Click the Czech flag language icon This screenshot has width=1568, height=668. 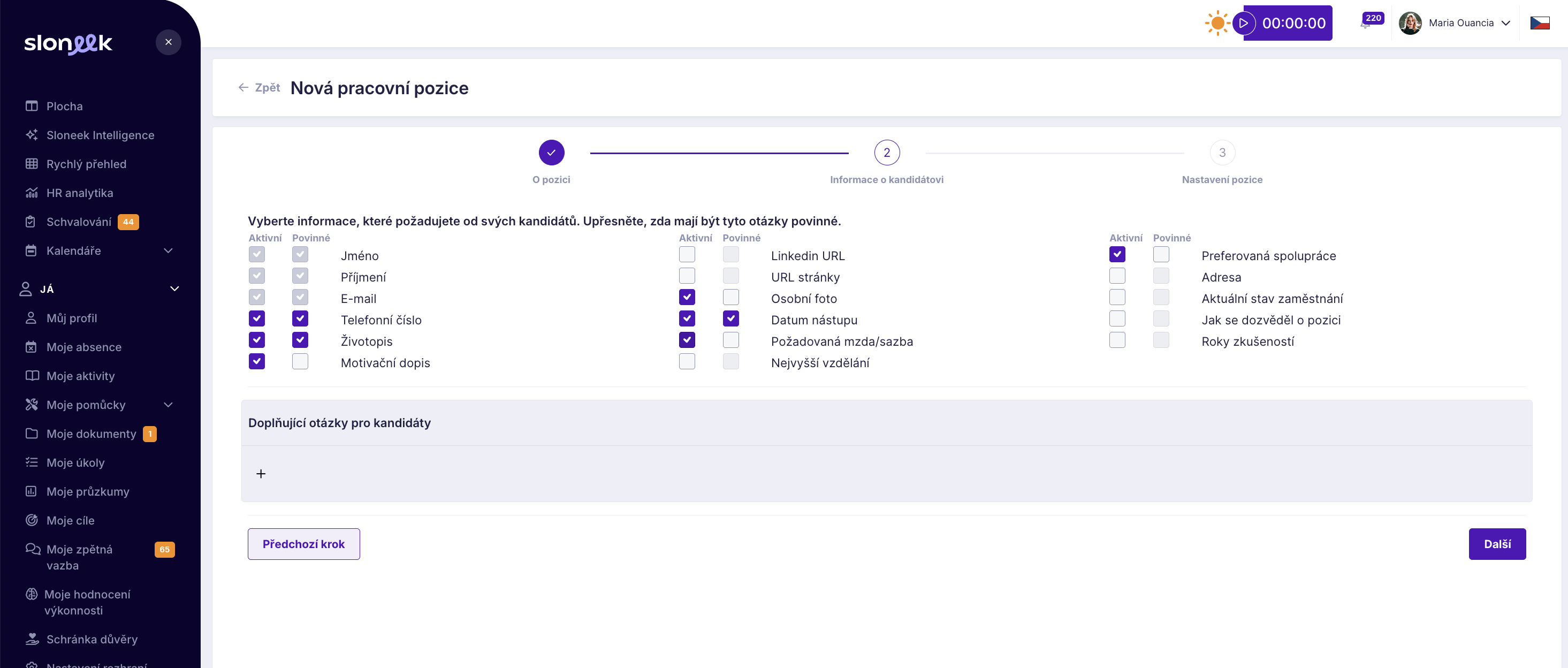point(1540,23)
